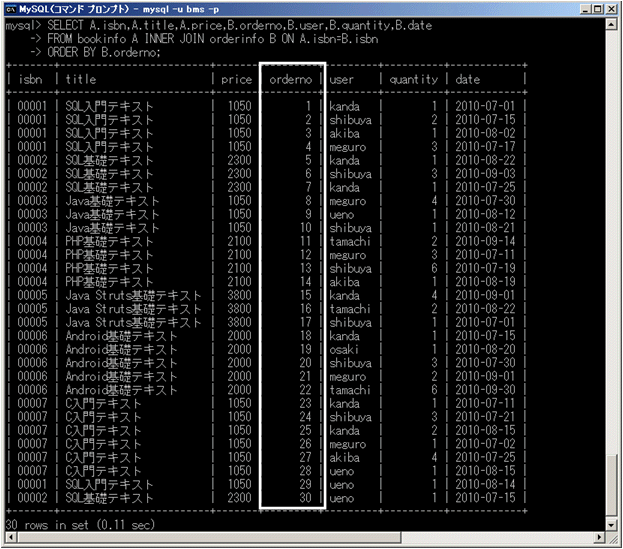Click the 'isbn' column header
Screen dimensions: 623x549
(x=31, y=79)
